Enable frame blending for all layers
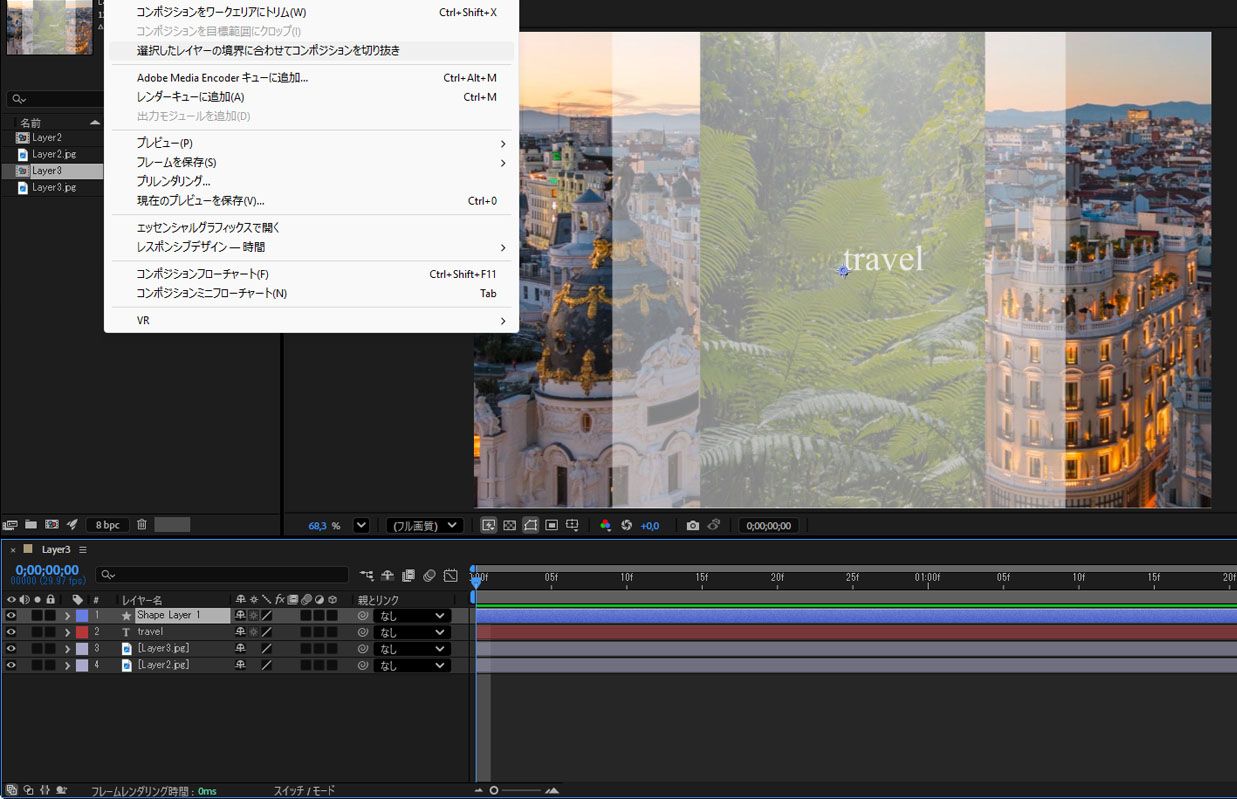The height and width of the screenshot is (799, 1237). pos(408,576)
